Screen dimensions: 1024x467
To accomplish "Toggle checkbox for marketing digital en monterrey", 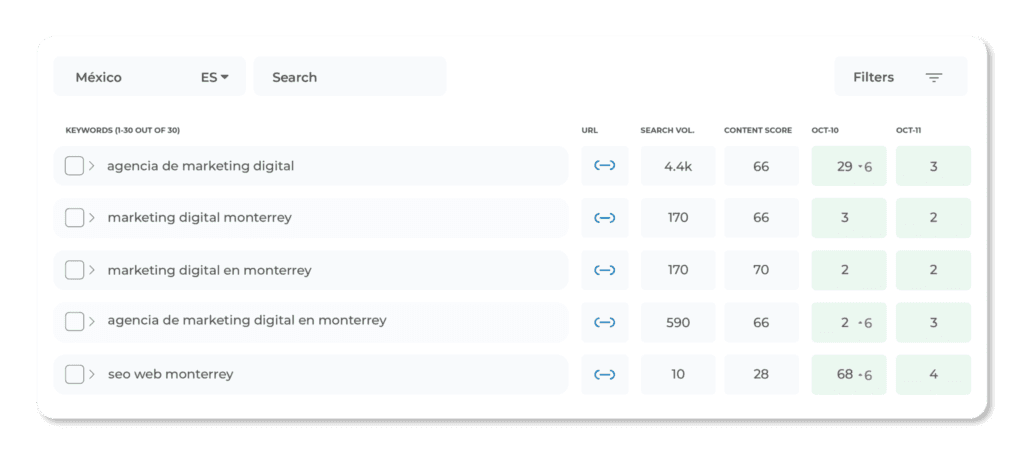I will tap(74, 270).
